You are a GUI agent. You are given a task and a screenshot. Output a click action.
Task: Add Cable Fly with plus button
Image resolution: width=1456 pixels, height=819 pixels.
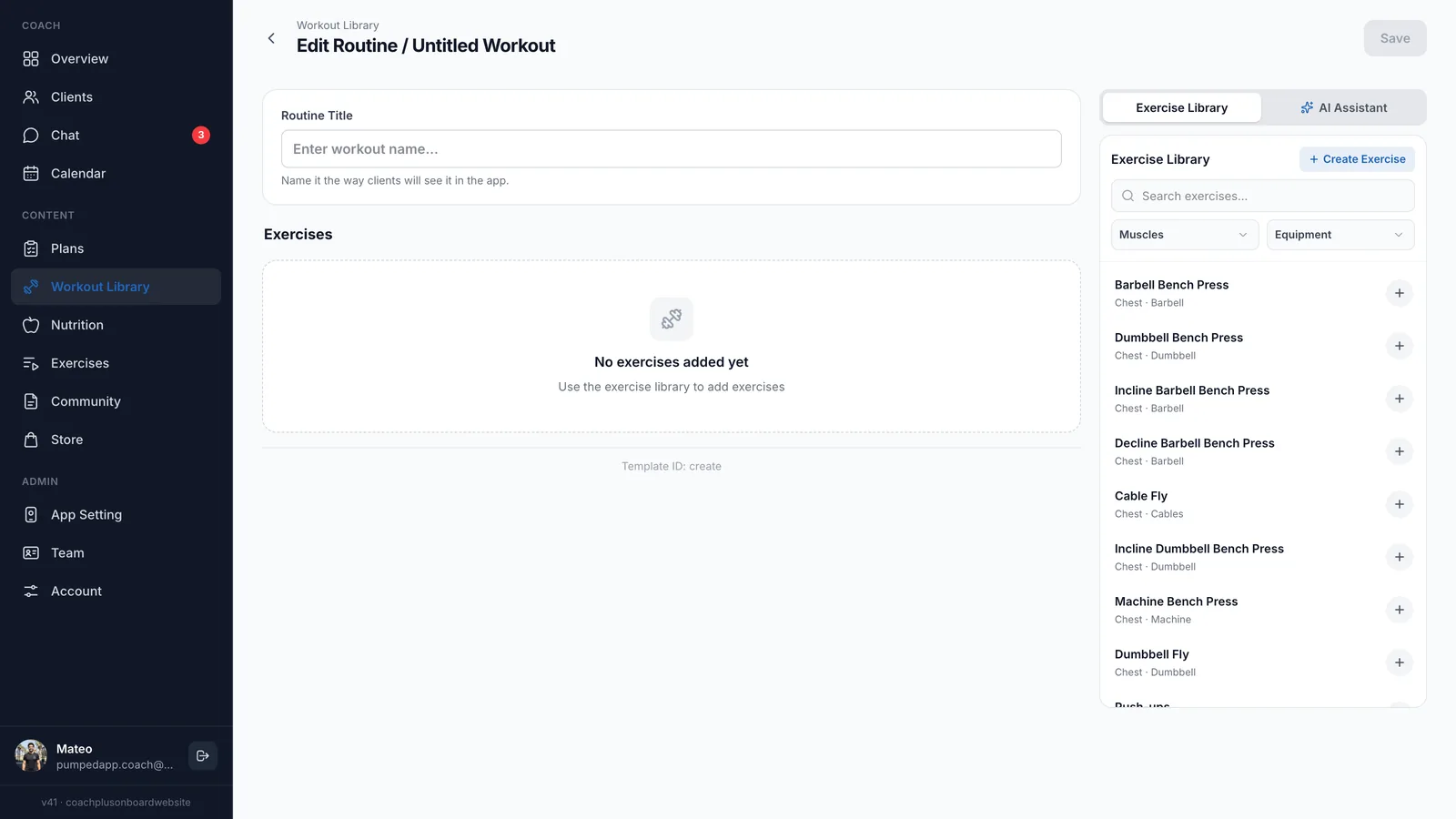point(1400,504)
